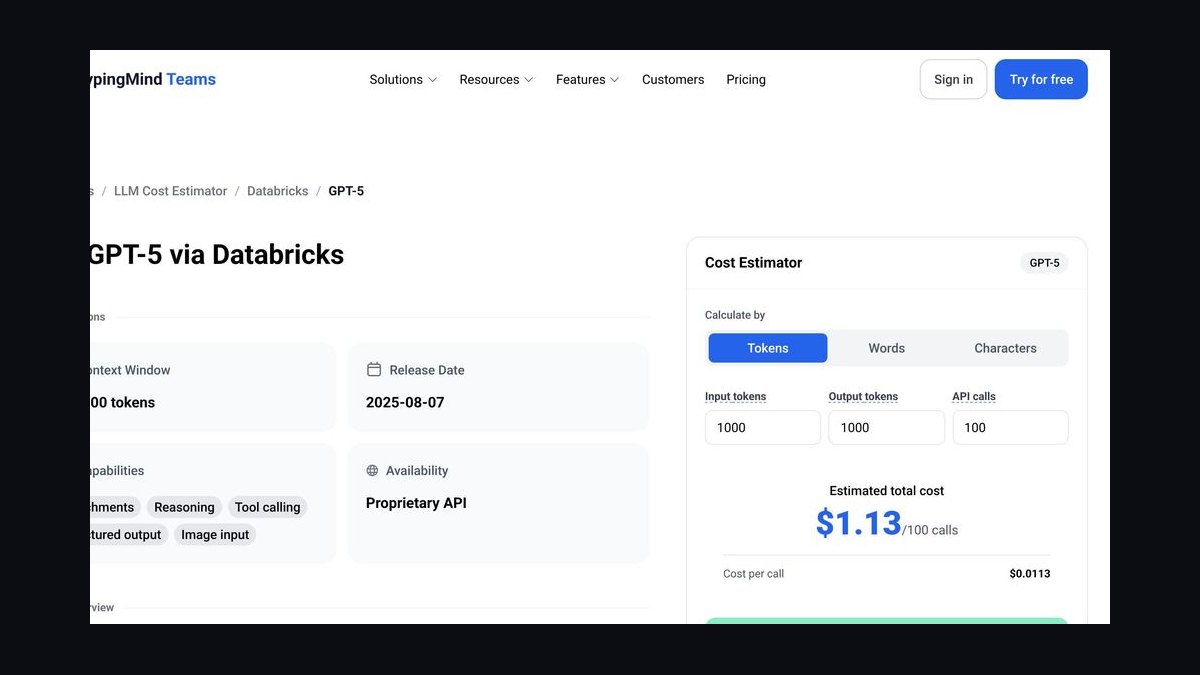Click the API calls label
Image resolution: width=1200 pixels, height=675 pixels.
pos(974,397)
